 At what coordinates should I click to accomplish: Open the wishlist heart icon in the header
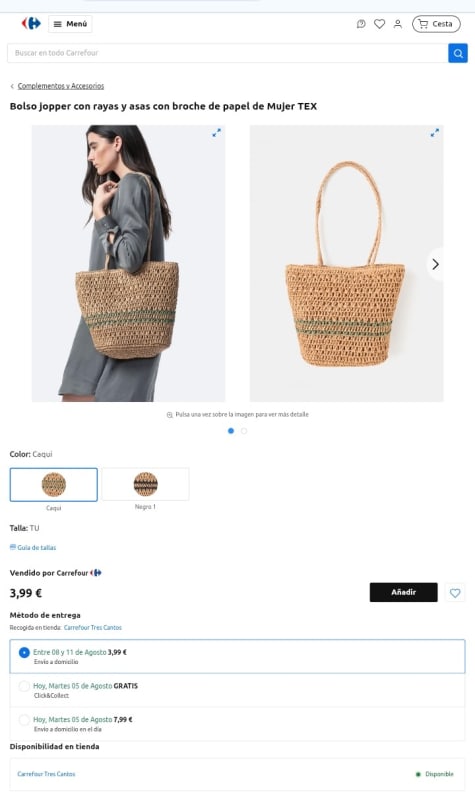click(x=379, y=24)
